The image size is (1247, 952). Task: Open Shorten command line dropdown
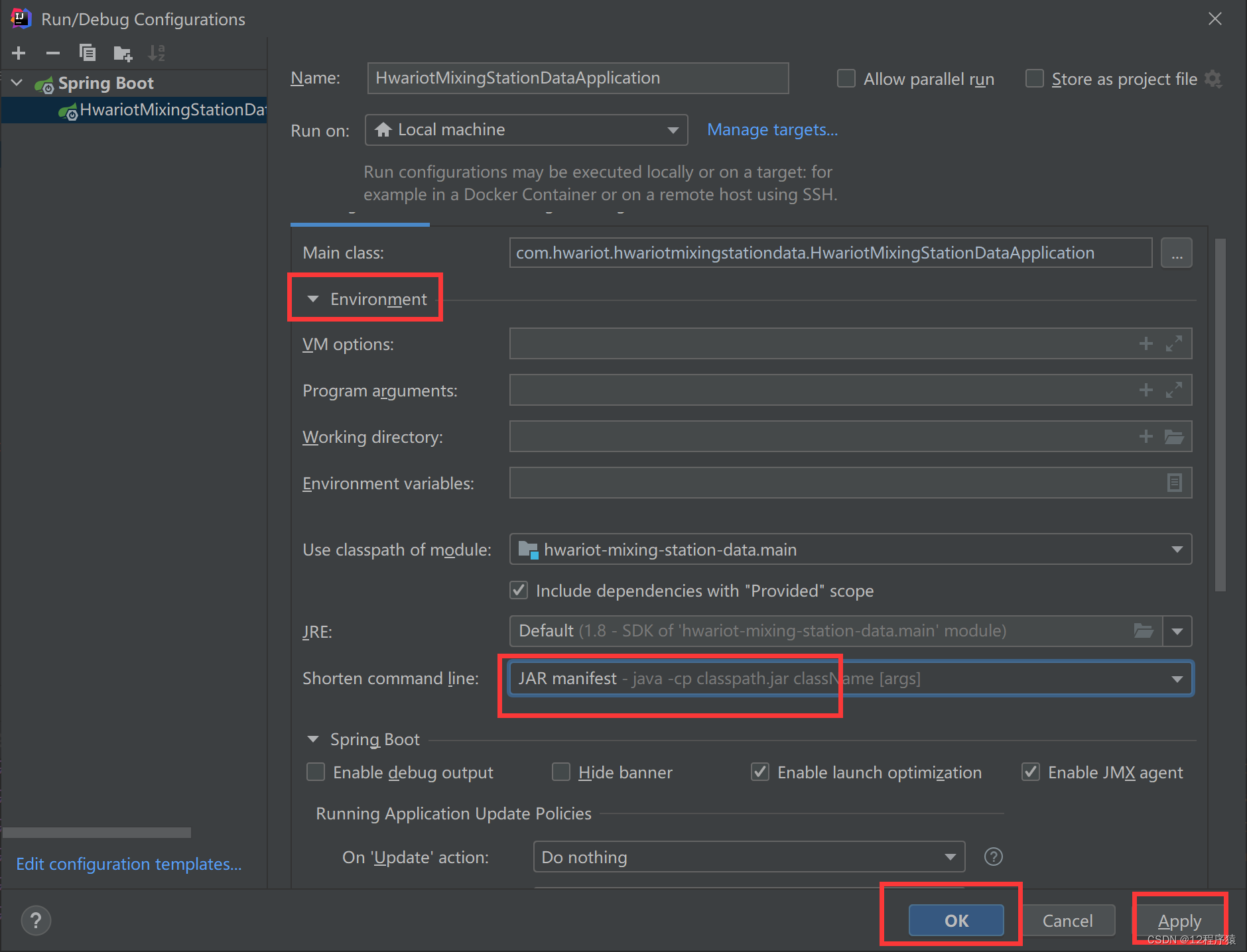[x=850, y=678]
